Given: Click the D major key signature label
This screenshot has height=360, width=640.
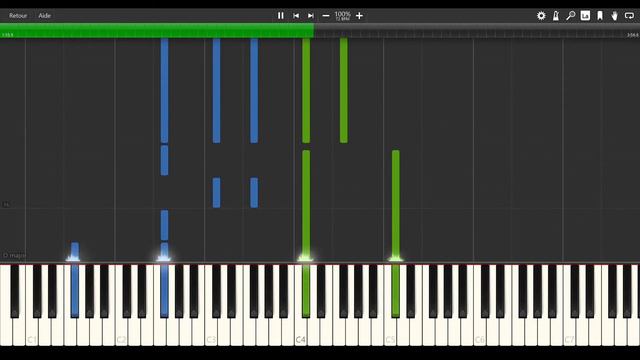Looking at the screenshot, I should coord(14,255).
